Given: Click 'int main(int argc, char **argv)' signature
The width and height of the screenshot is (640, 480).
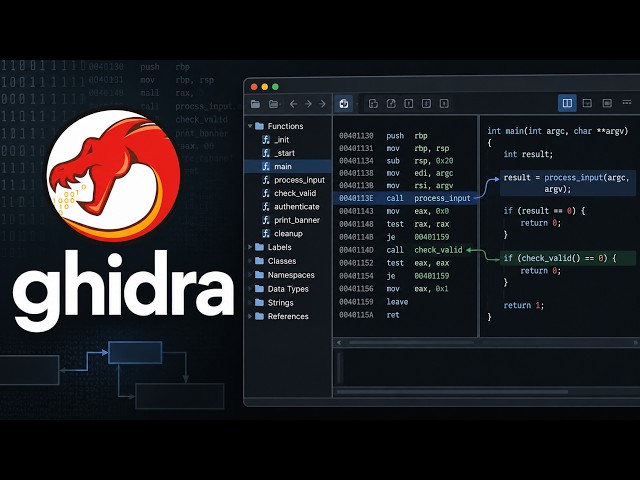Looking at the screenshot, I should (x=558, y=131).
